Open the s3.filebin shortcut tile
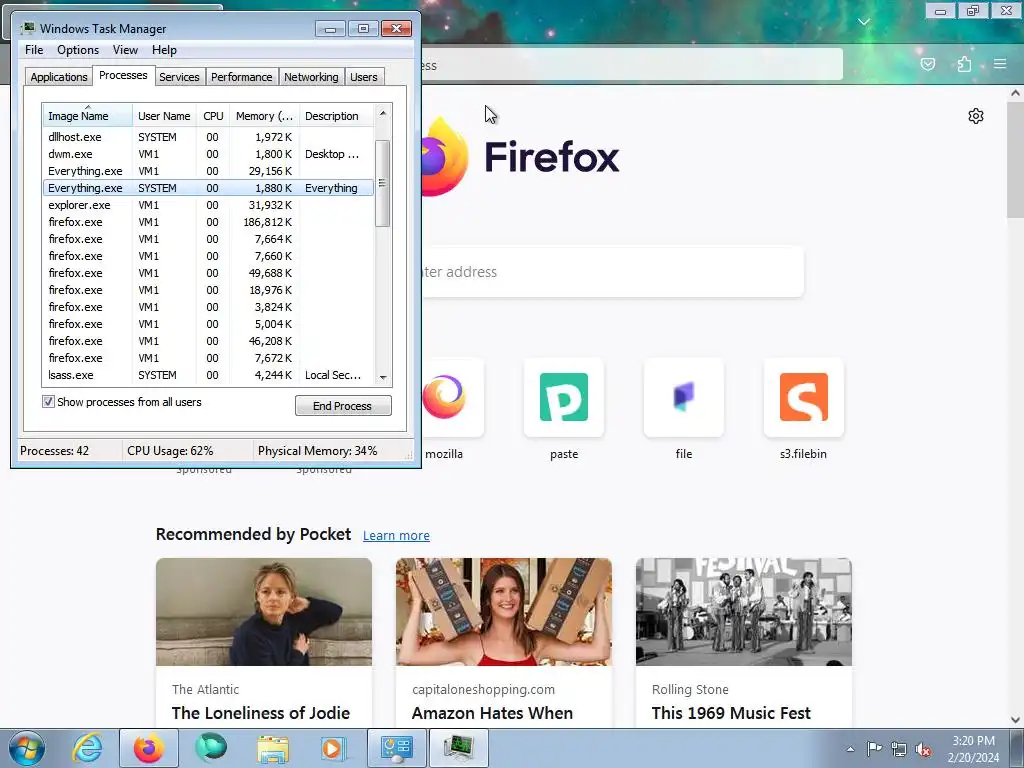1024x768 pixels. click(803, 397)
